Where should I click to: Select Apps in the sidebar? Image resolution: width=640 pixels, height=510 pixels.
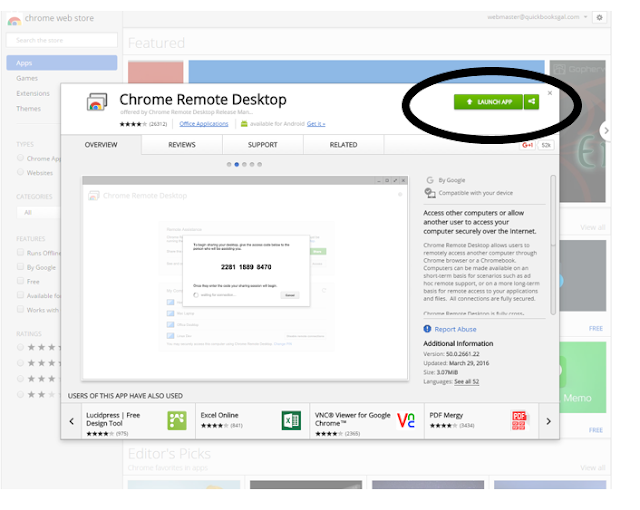click(x=62, y=63)
